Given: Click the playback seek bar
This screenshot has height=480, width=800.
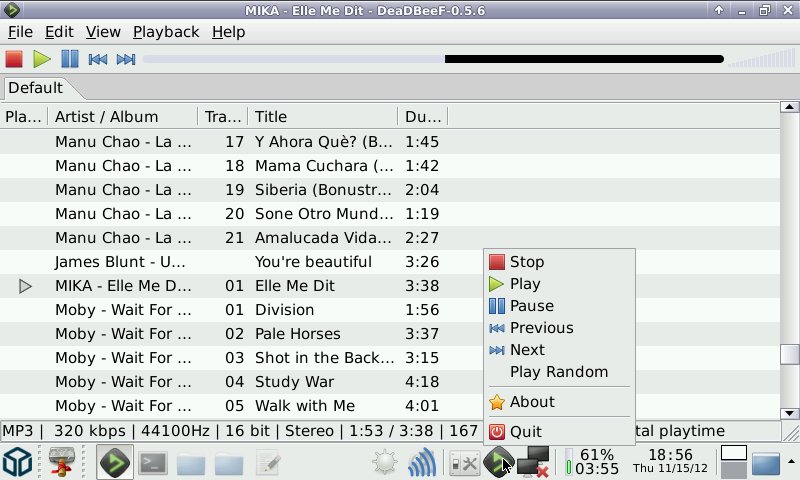Looking at the screenshot, I should (x=433, y=59).
